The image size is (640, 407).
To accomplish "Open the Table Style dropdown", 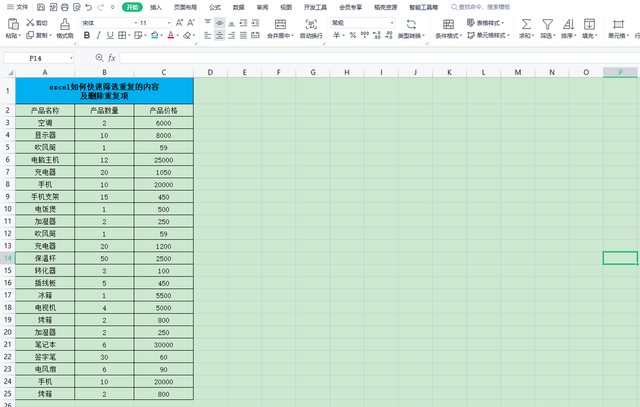I will coord(486,23).
